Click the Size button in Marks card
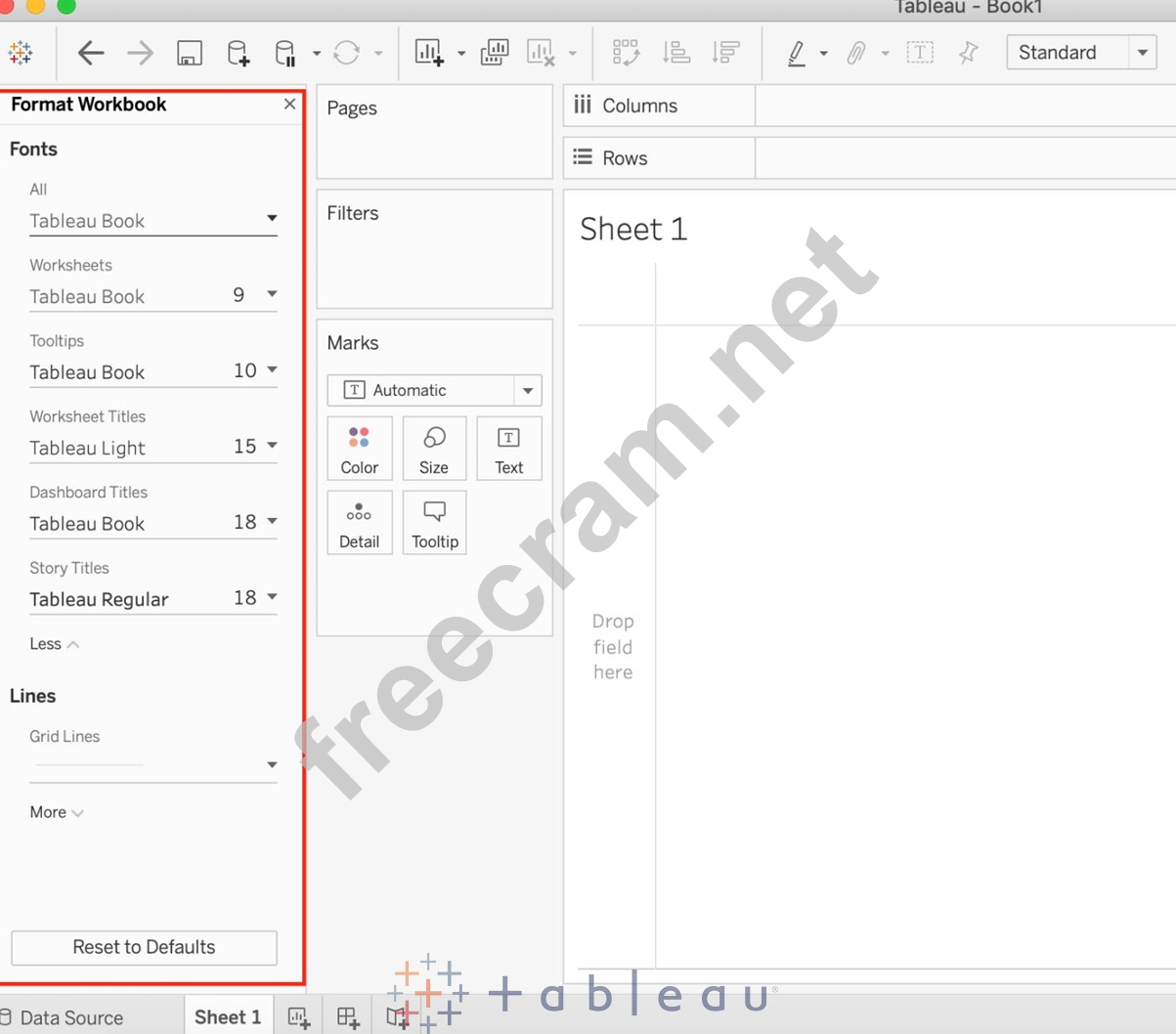This screenshot has width=1176, height=1034. point(434,450)
